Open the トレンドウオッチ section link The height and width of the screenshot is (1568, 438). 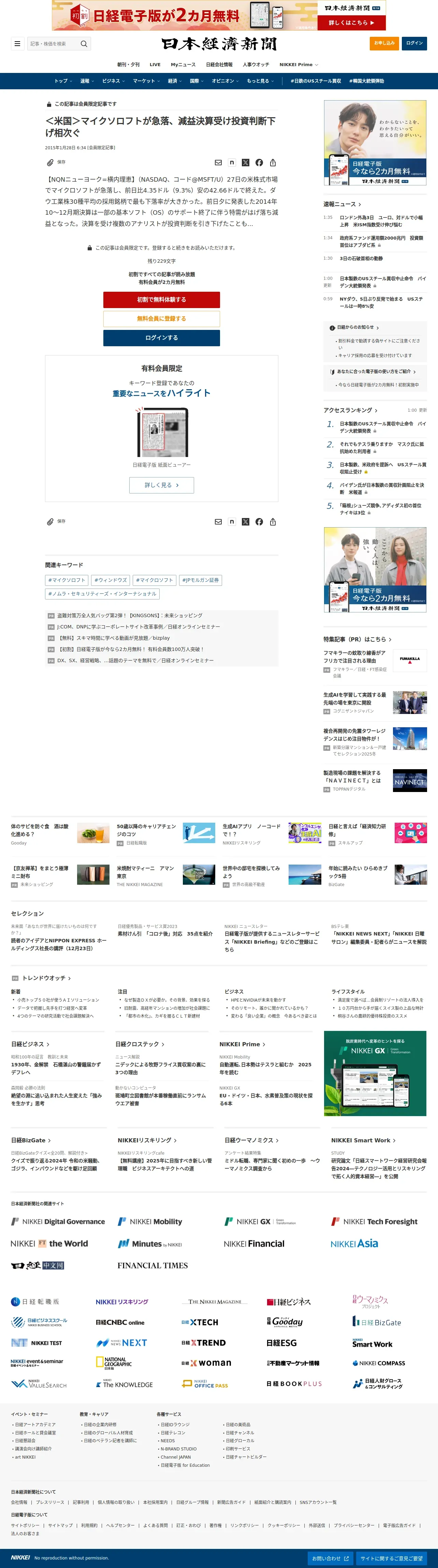[46, 978]
